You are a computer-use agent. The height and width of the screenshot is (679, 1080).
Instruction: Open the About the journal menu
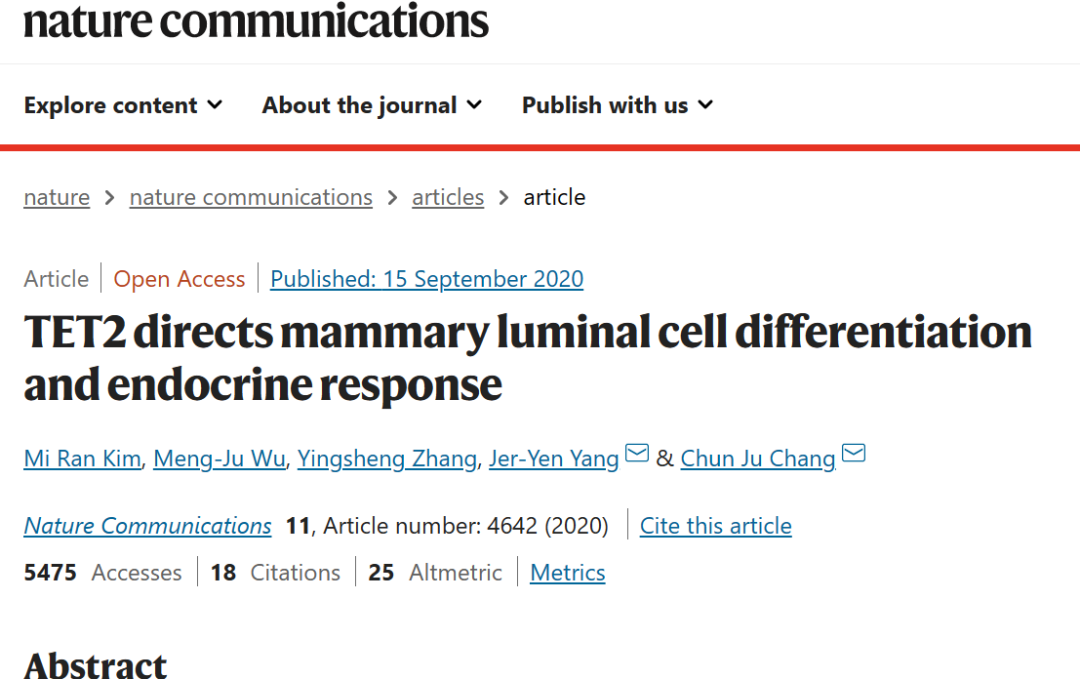click(x=372, y=105)
